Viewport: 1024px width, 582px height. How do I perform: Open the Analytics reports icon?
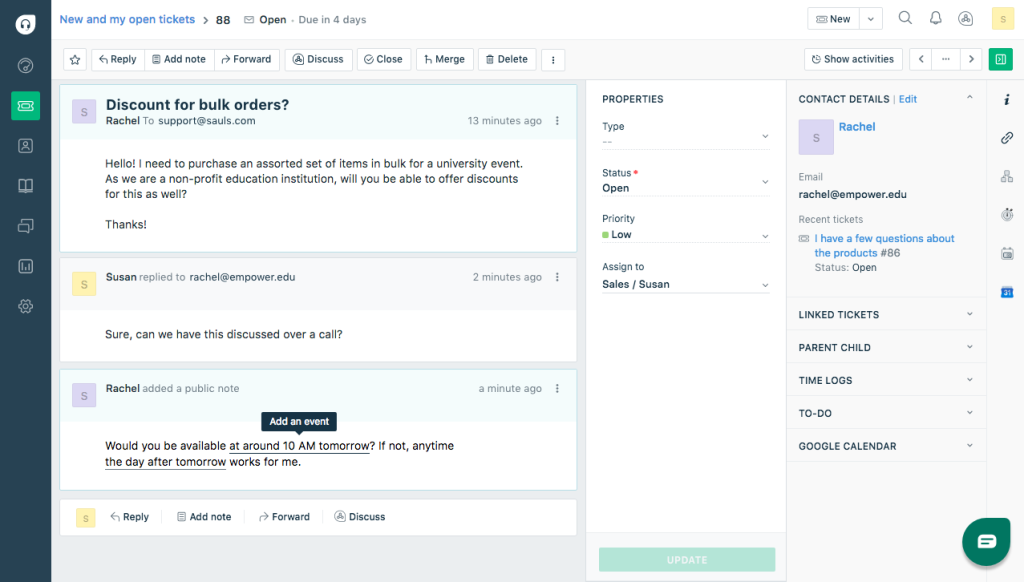click(25, 266)
